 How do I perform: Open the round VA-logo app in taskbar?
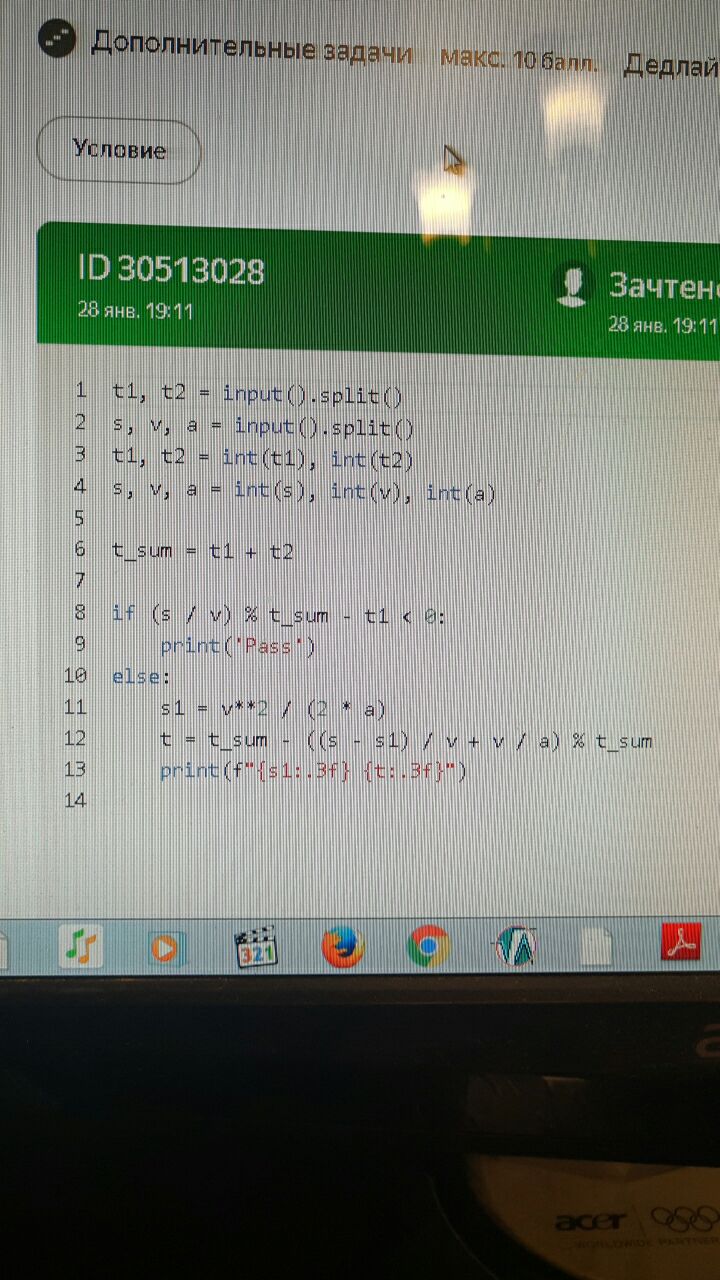point(516,946)
